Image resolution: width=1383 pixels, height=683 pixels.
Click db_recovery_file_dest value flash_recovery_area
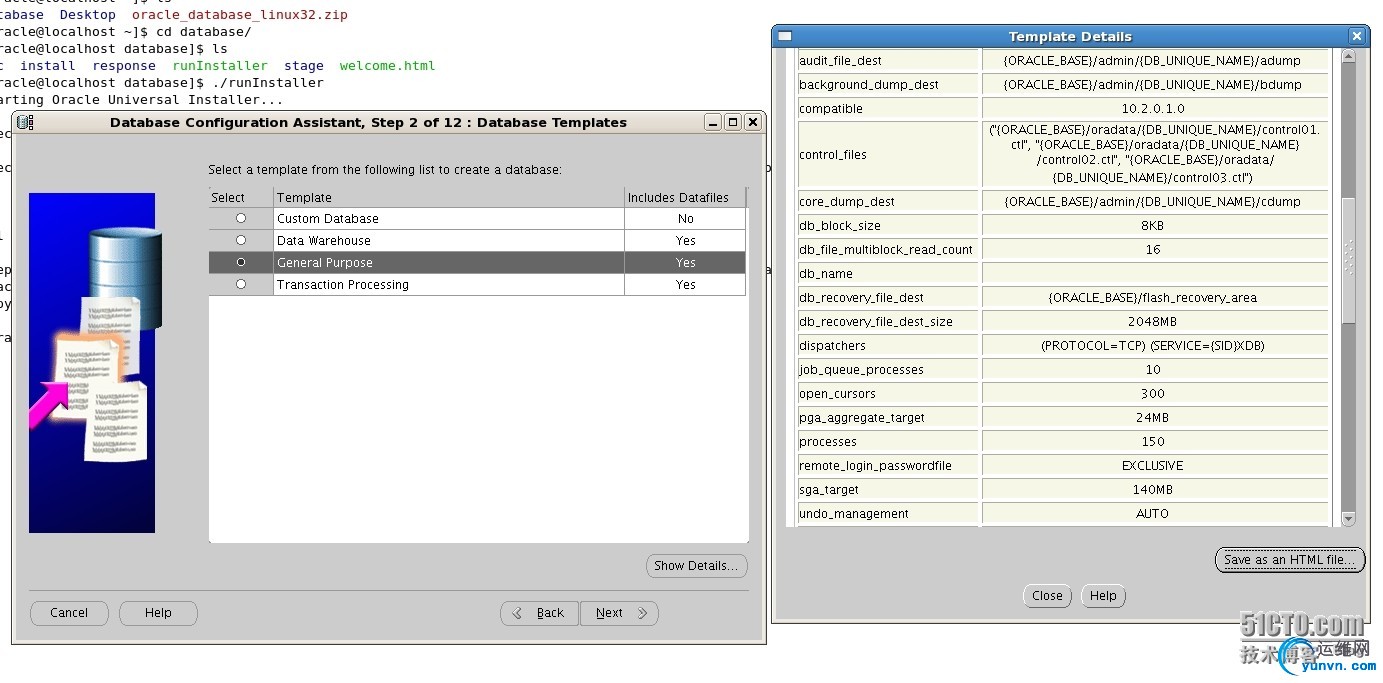pyautogui.click(x=1153, y=297)
